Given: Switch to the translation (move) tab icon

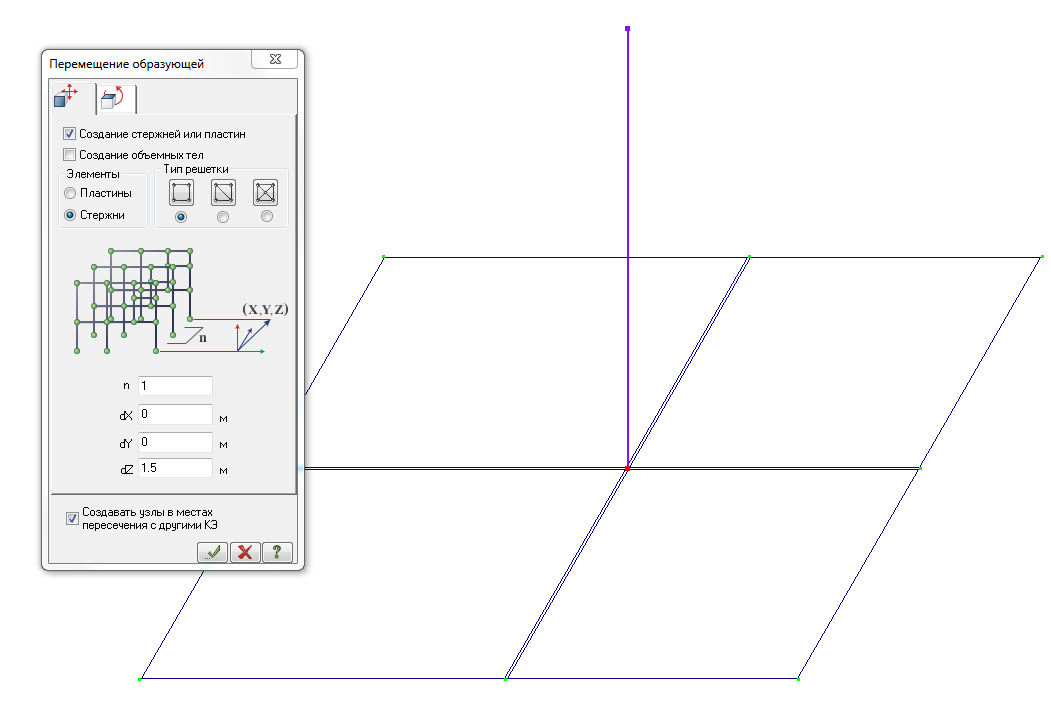Looking at the screenshot, I should click(67, 96).
